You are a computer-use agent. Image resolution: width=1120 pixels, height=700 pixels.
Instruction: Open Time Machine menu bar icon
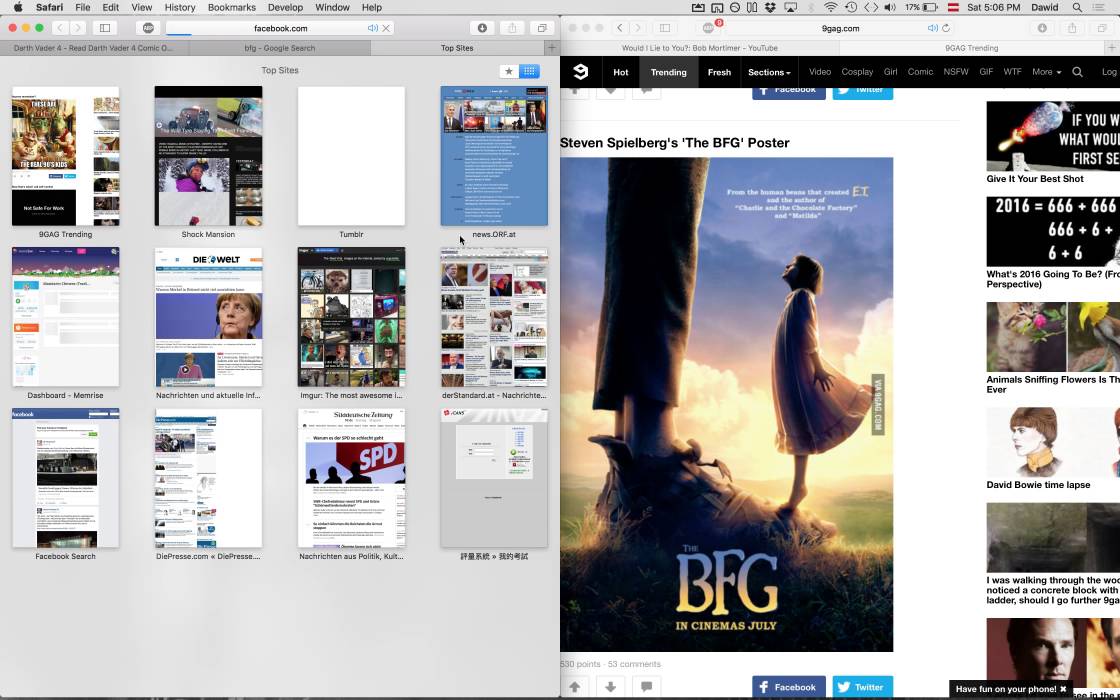point(851,7)
